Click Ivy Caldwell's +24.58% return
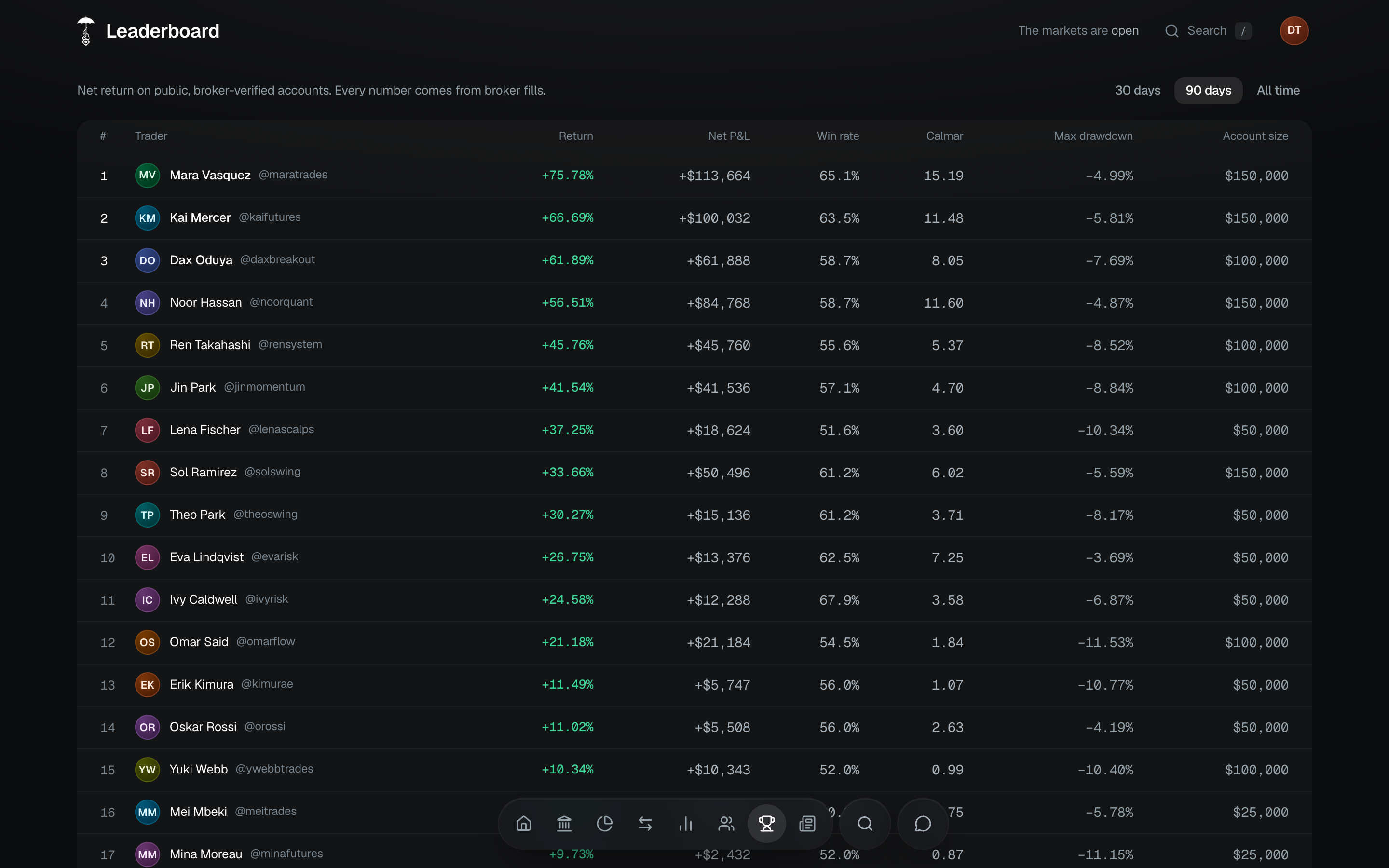 pos(567,600)
